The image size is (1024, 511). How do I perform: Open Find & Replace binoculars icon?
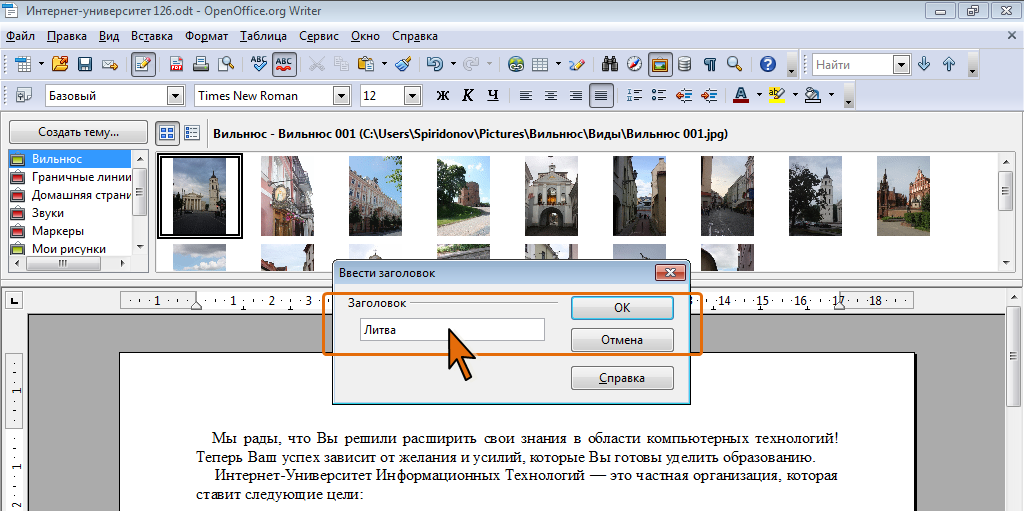(611, 64)
